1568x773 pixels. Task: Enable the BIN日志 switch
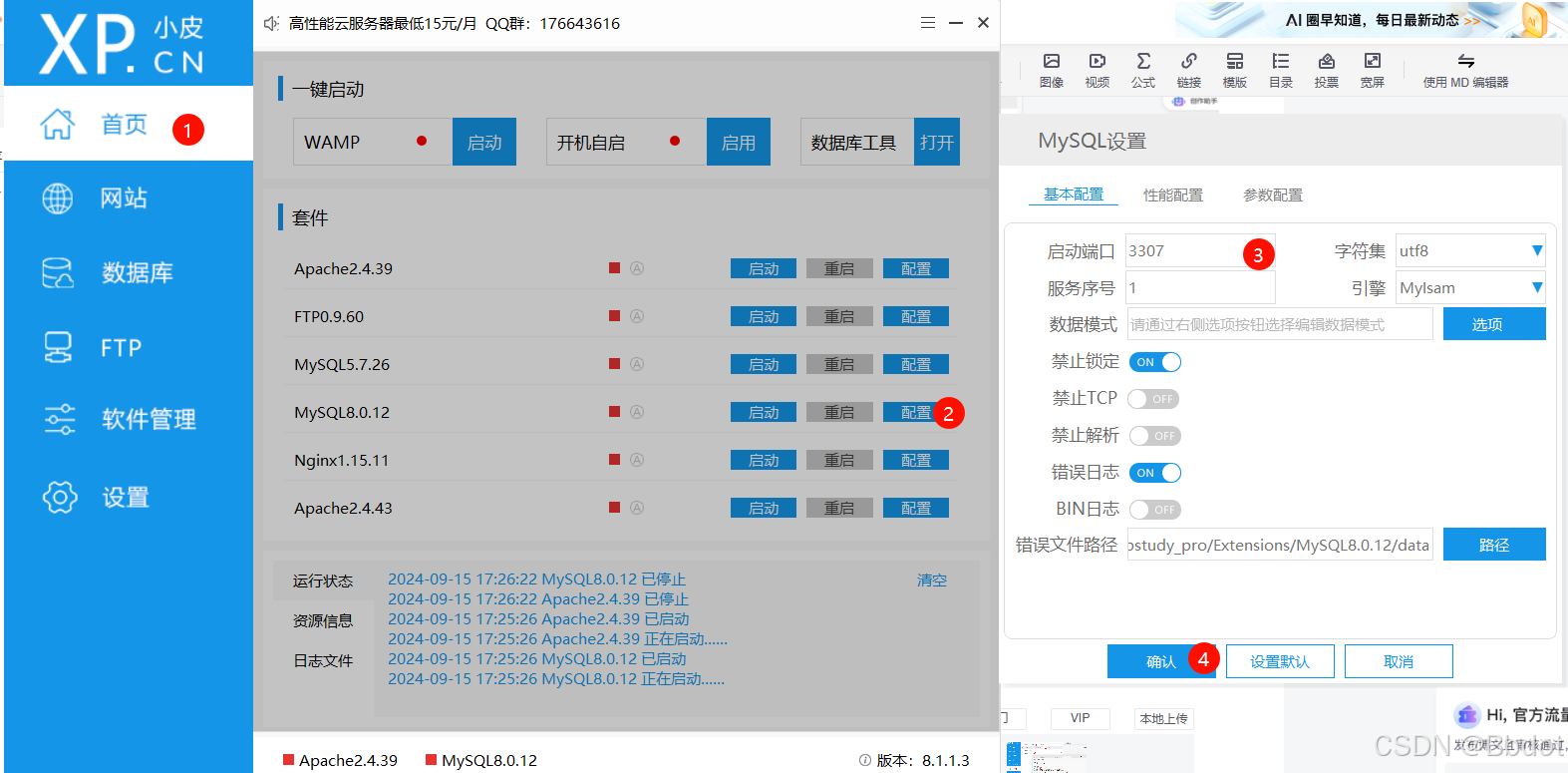tap(1155, 510)
